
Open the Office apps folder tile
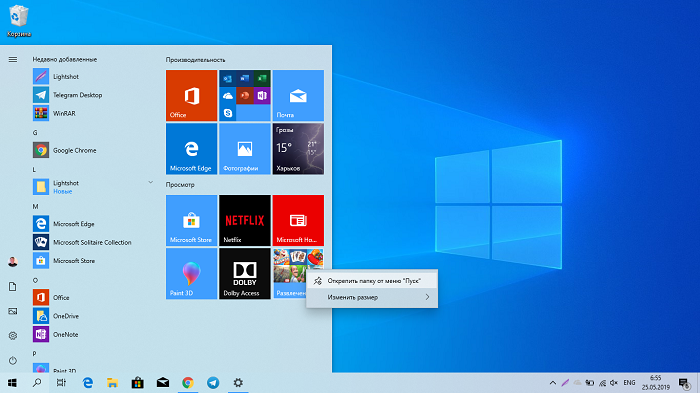(245, 96)
